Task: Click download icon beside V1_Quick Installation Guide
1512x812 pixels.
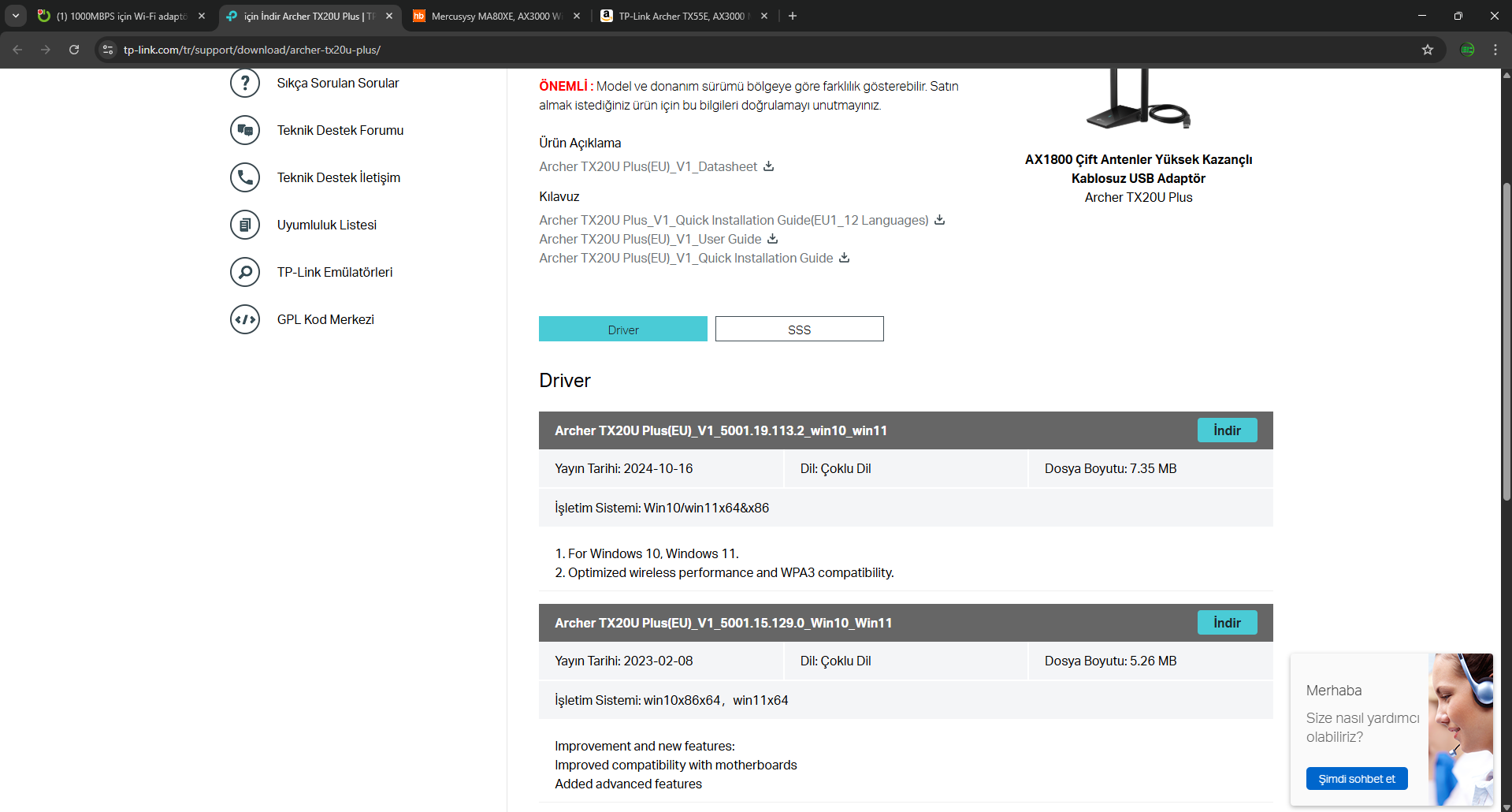Action: (845, 258)
